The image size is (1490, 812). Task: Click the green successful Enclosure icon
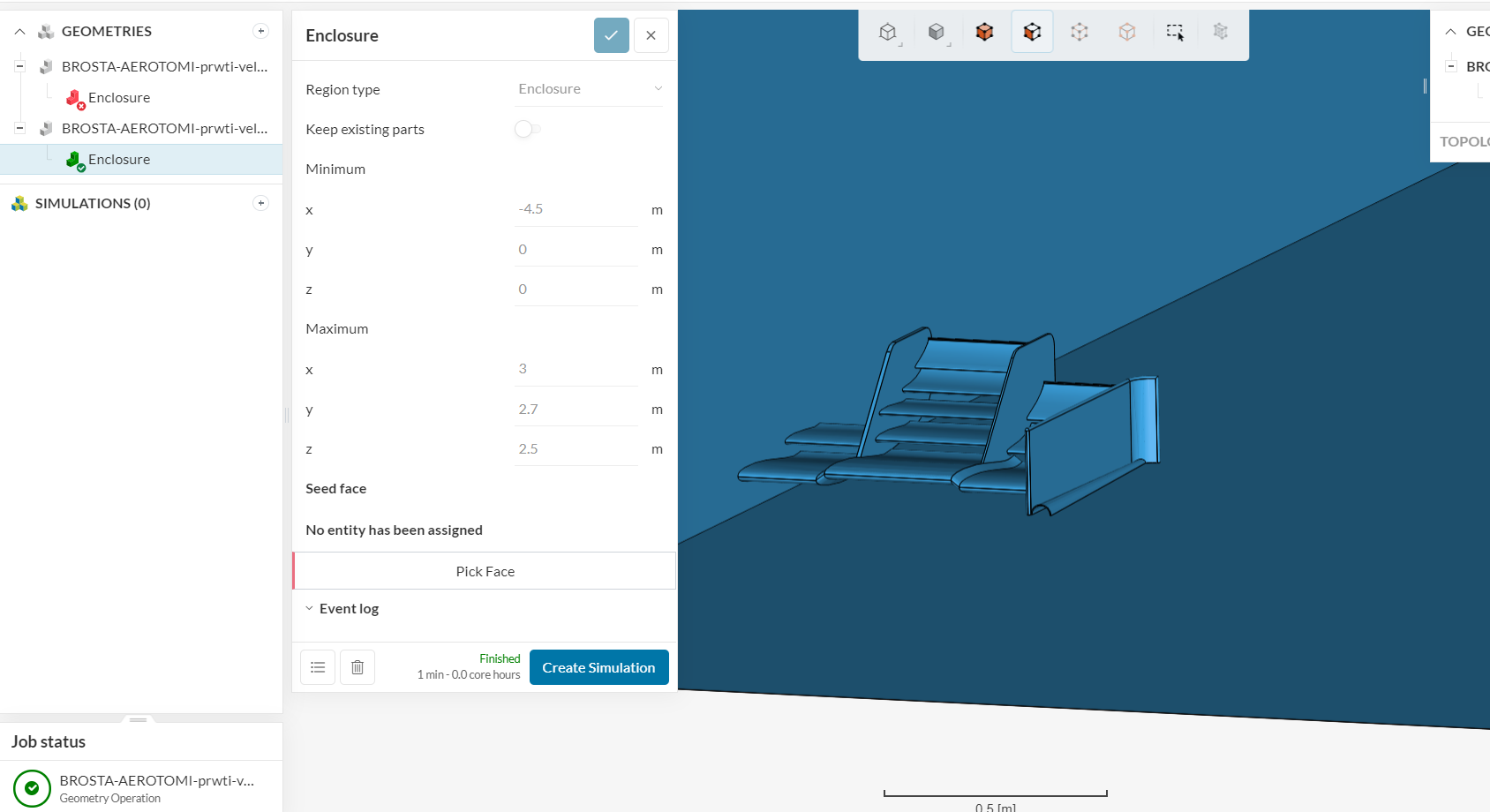tap(75, 161)
